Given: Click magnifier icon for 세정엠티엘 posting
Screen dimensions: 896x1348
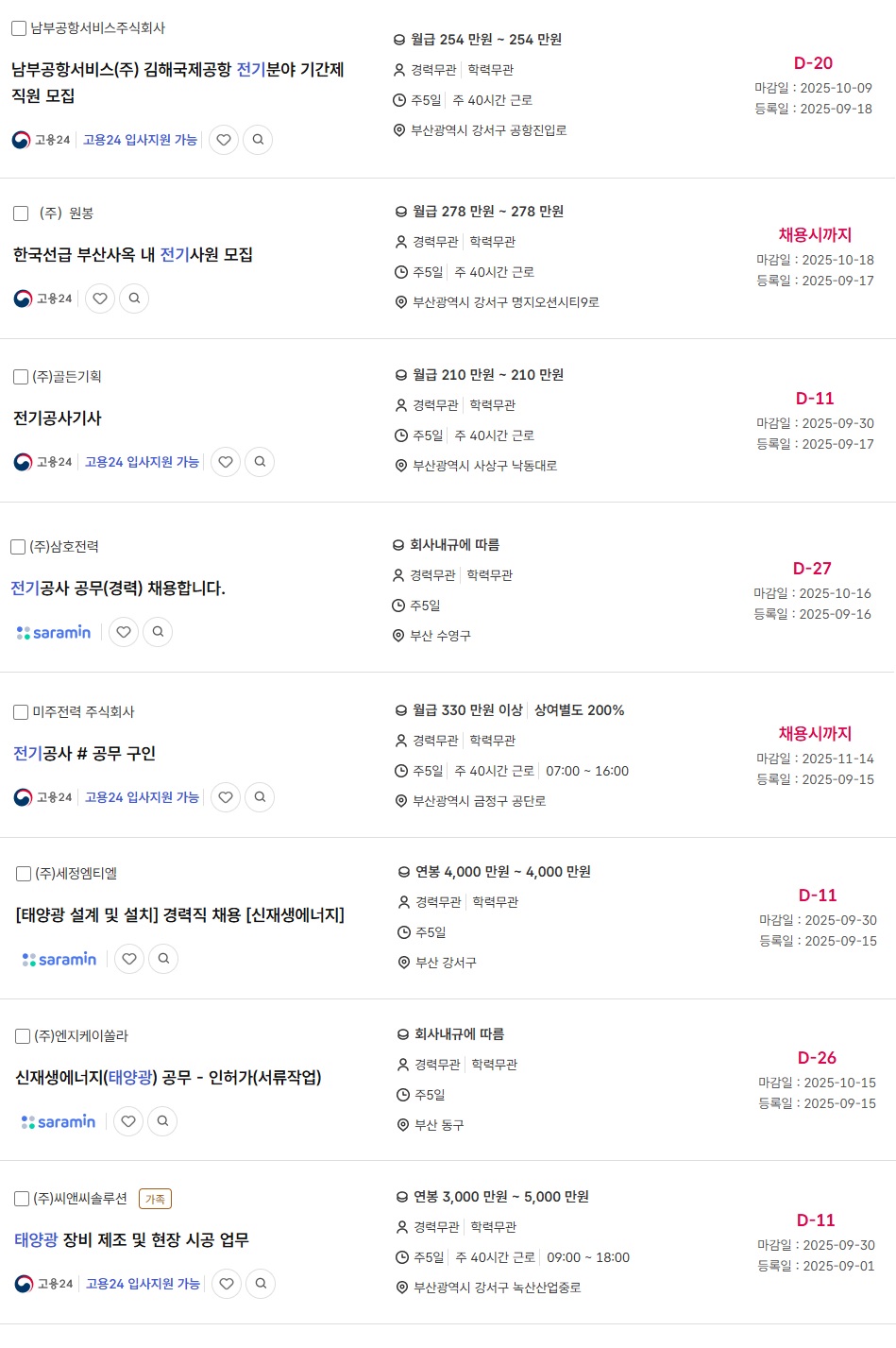Looking at the screenshot, I should tap(163, 959).
